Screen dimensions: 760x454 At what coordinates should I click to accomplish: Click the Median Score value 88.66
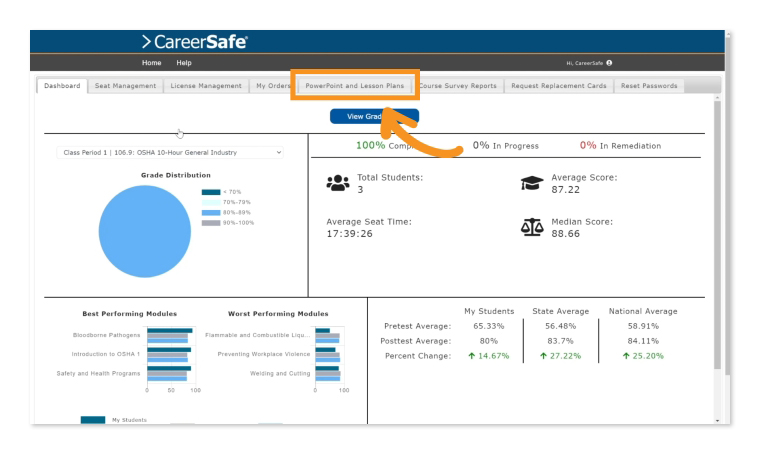point(565,234)
